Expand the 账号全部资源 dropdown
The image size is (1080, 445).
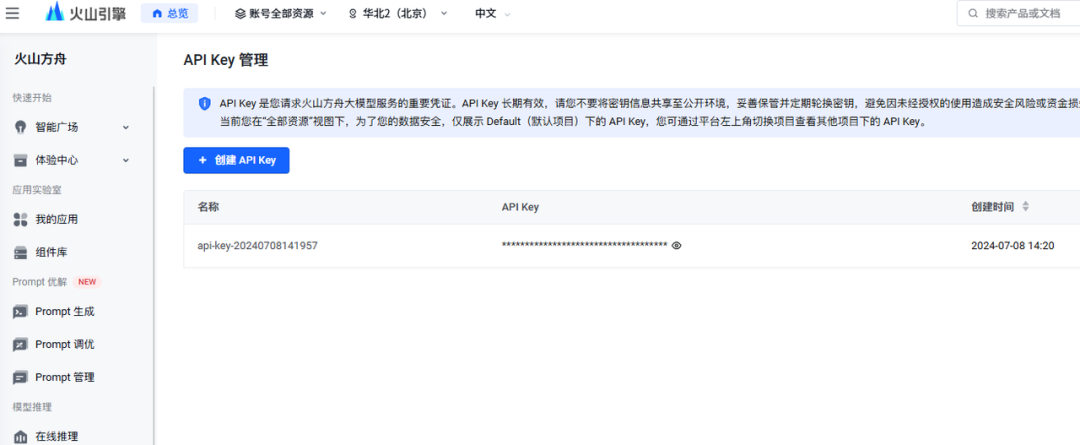[280, 13]
